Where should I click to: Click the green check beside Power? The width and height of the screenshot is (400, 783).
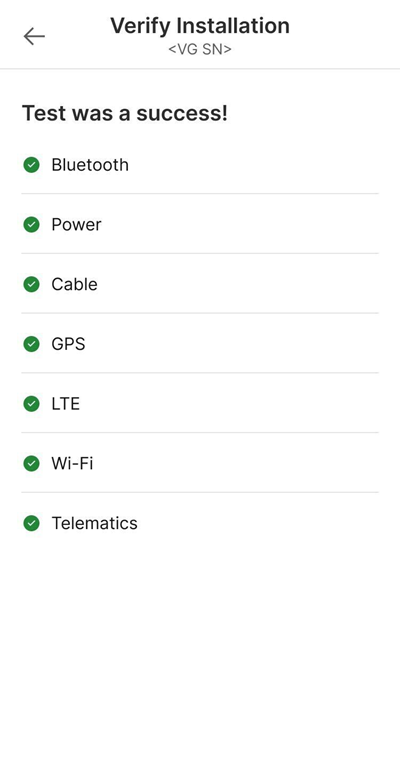(31, 225)
